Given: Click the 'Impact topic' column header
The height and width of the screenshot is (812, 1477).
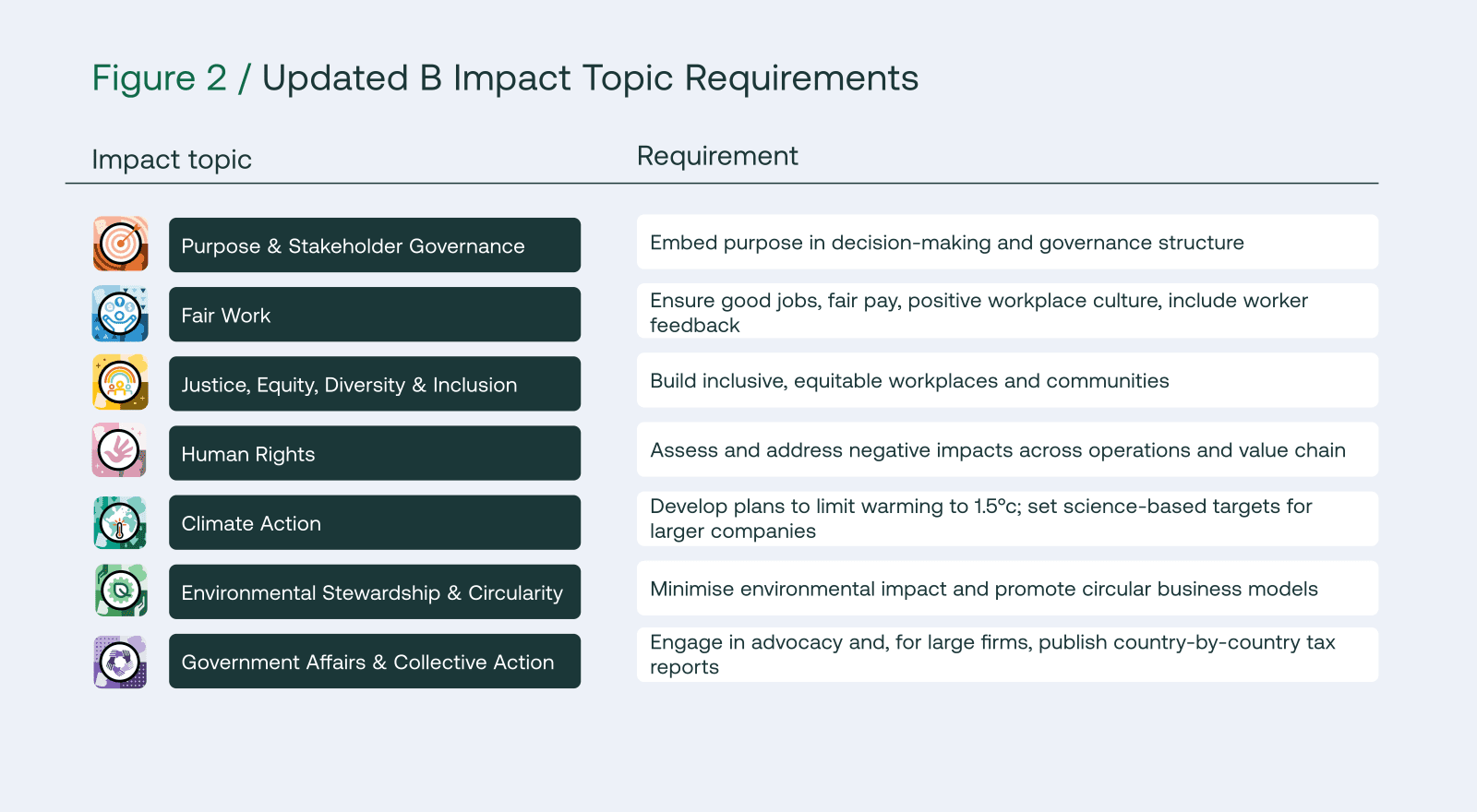Looking at the screenshot, I should (x=172, y=160).
